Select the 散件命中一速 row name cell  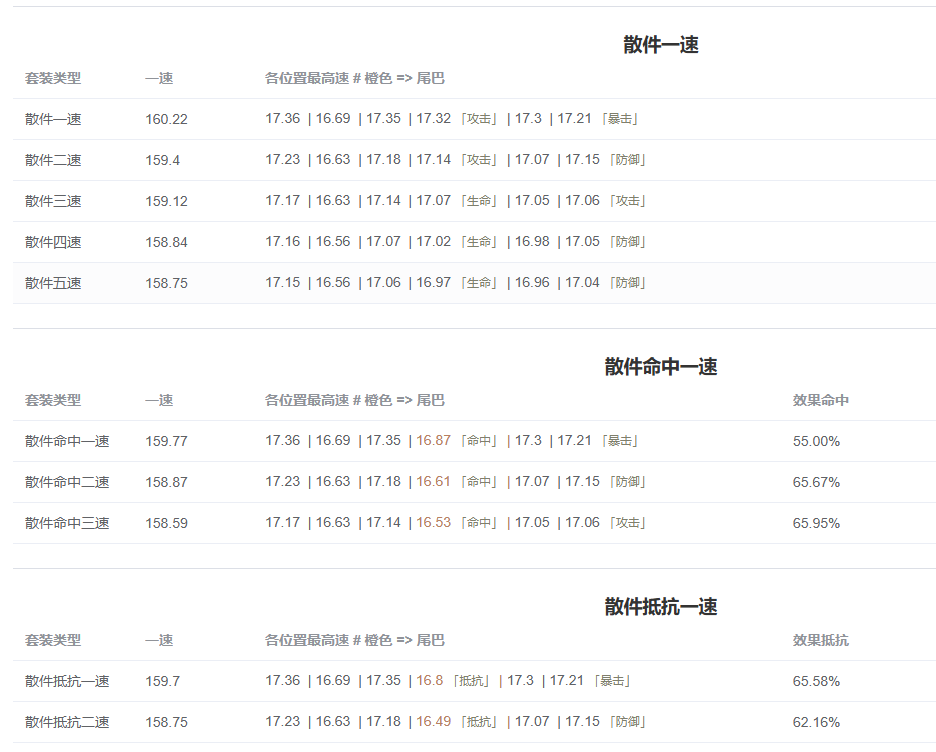pos(67,441)
